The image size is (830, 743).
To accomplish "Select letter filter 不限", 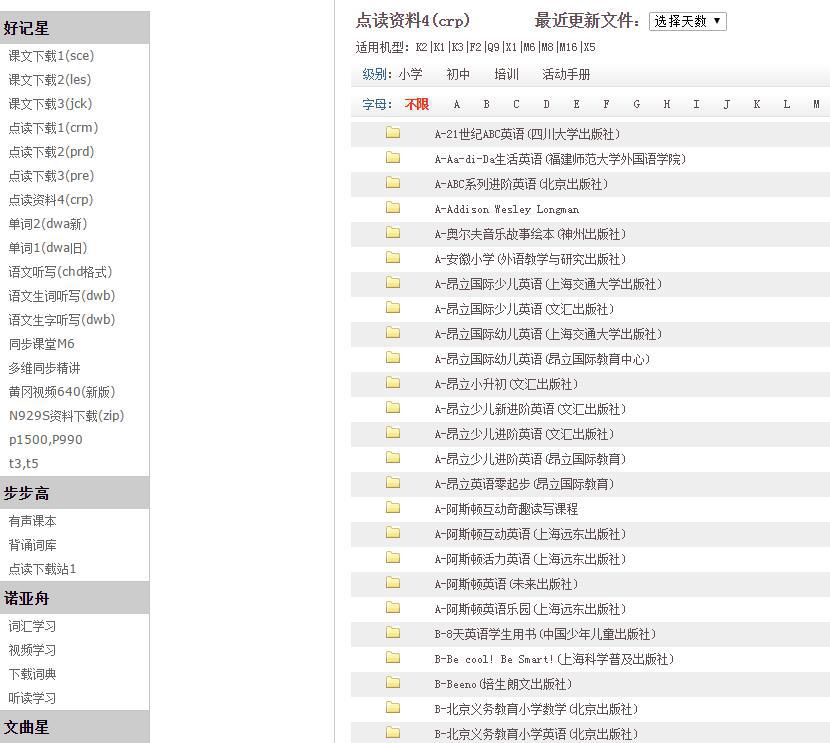I will pos(417,104).
